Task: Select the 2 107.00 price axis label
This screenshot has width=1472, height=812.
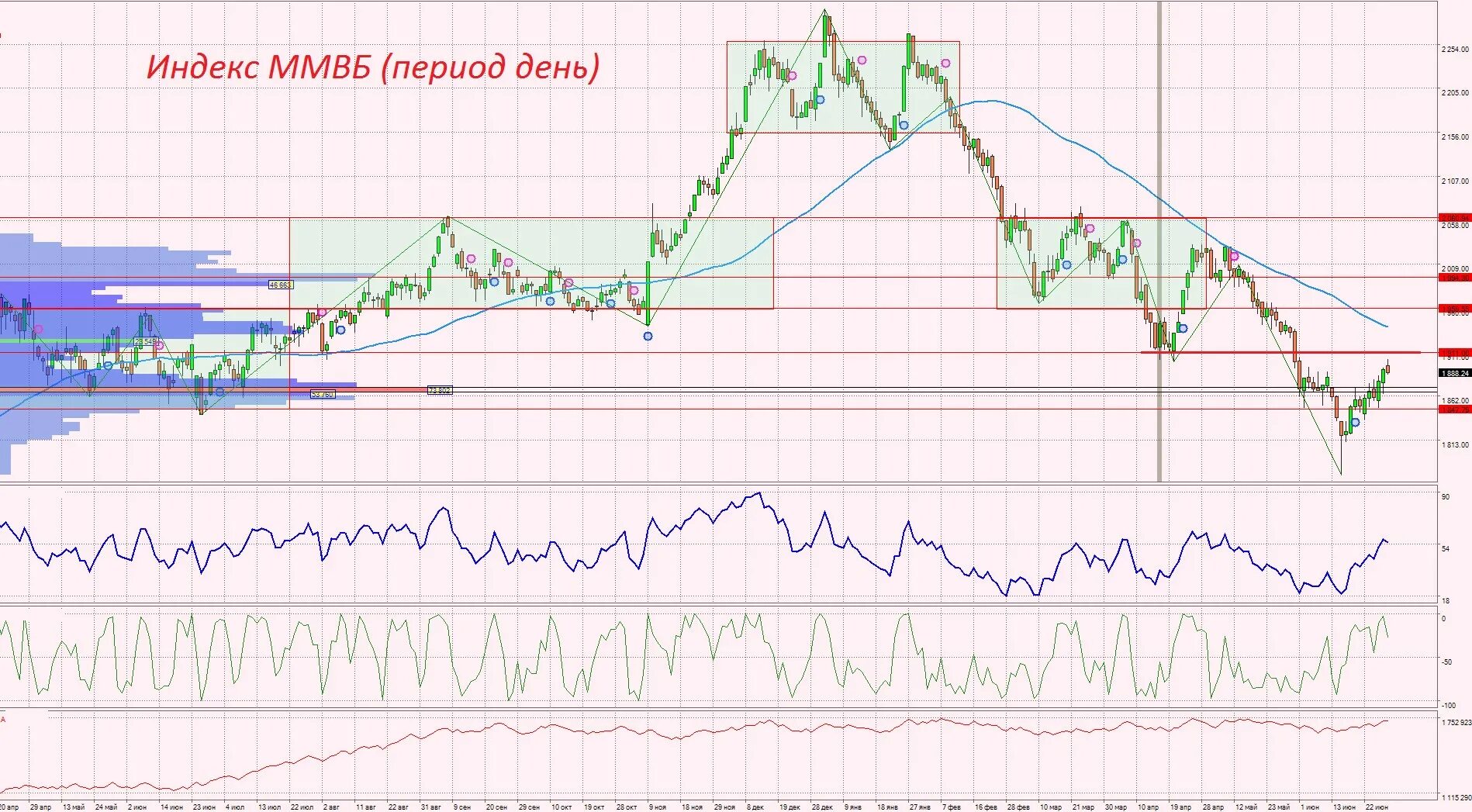Action: coord(1455,181)
